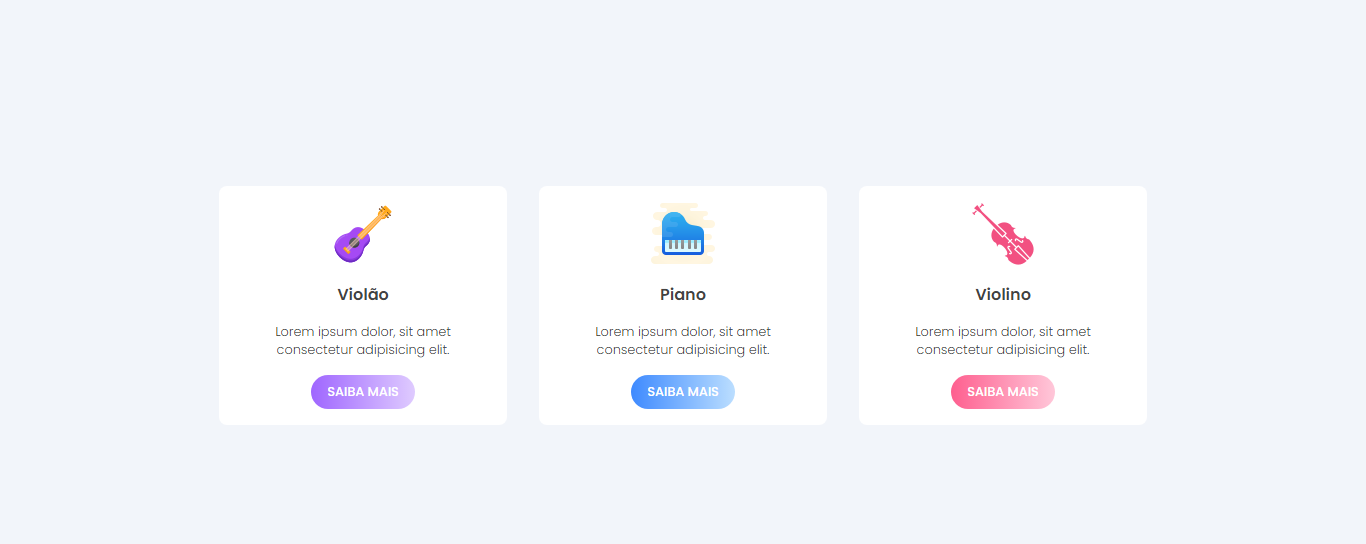Select the Piano card title
1366x544 pixels.
click(x=683, y=295)
